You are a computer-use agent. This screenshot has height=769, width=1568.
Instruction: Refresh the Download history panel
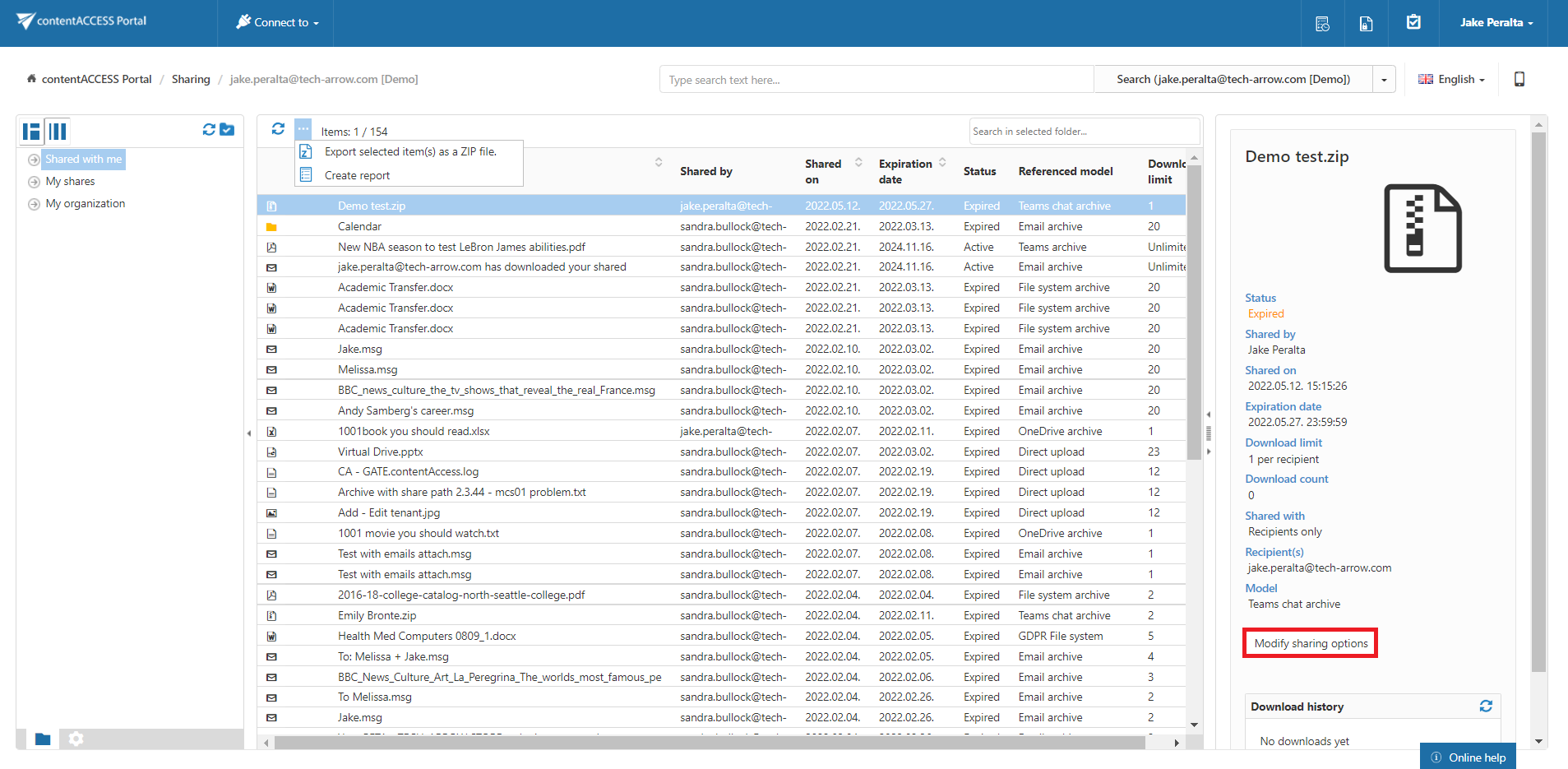(1486, 706)
